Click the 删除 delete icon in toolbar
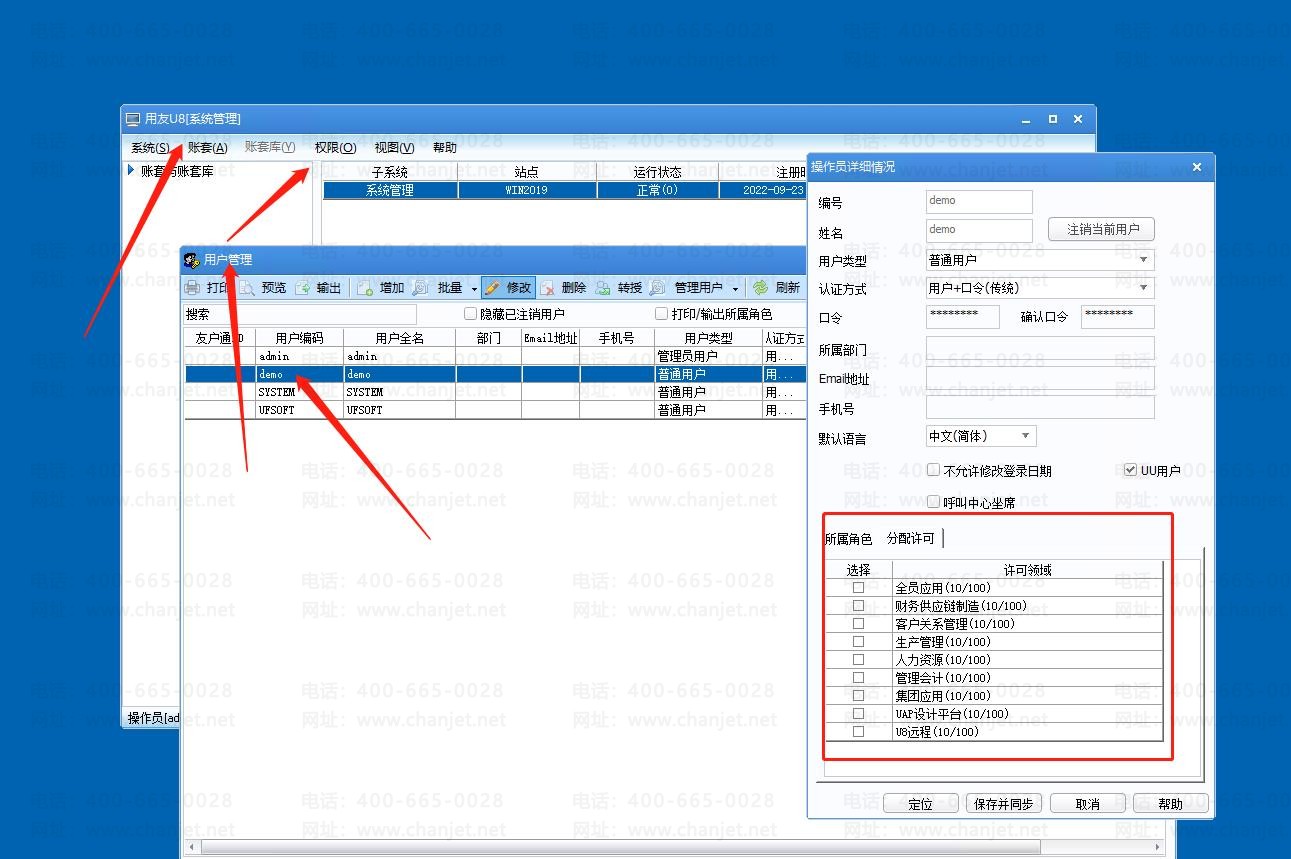The image size is (1291, 859). (x=548, y=288)
